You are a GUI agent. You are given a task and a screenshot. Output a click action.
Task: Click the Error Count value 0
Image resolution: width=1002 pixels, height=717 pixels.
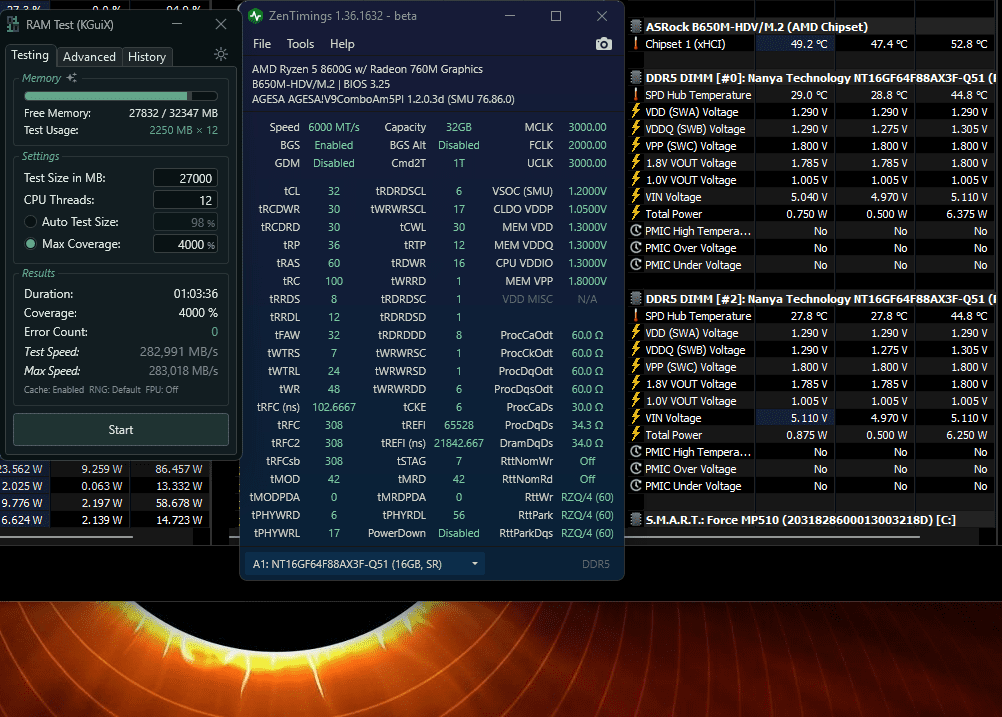[x=215, y=332]
